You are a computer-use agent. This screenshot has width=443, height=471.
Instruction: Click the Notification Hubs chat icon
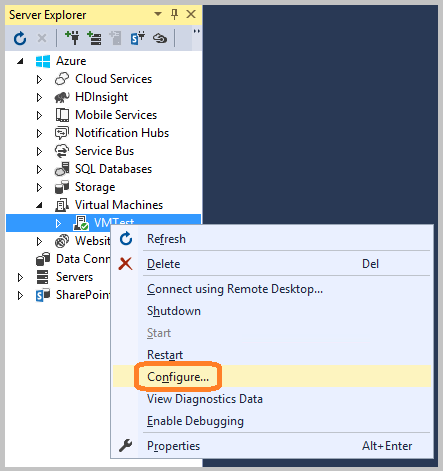(x=62, y=133)
